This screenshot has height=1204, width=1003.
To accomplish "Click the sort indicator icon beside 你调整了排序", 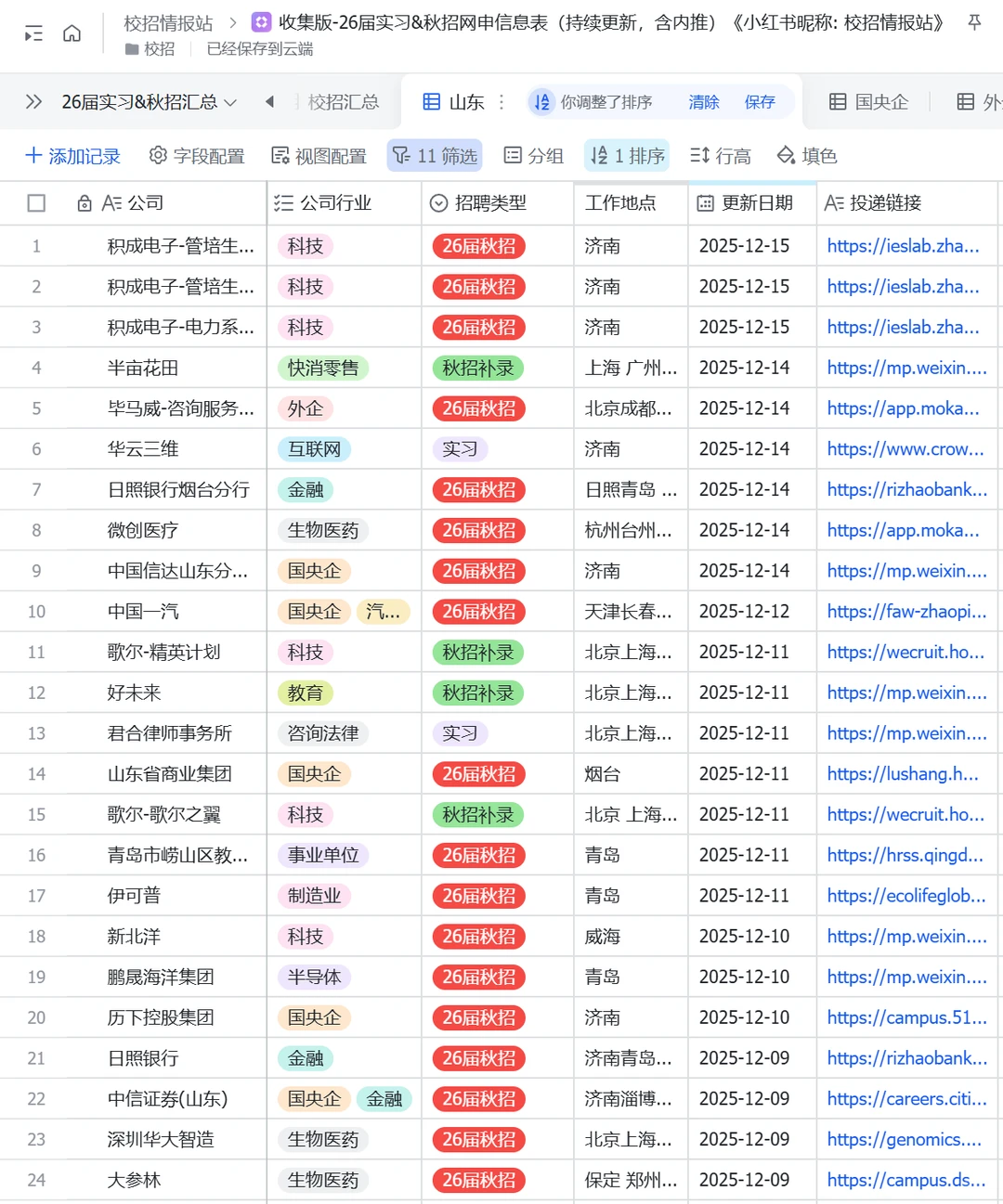I will [541, 102].
